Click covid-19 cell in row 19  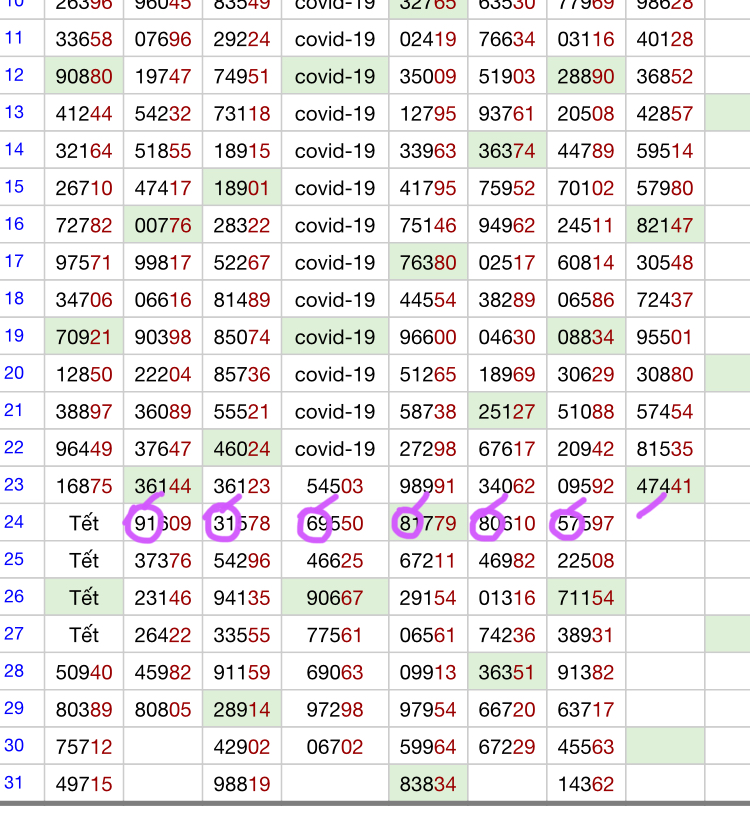[335, 337]
